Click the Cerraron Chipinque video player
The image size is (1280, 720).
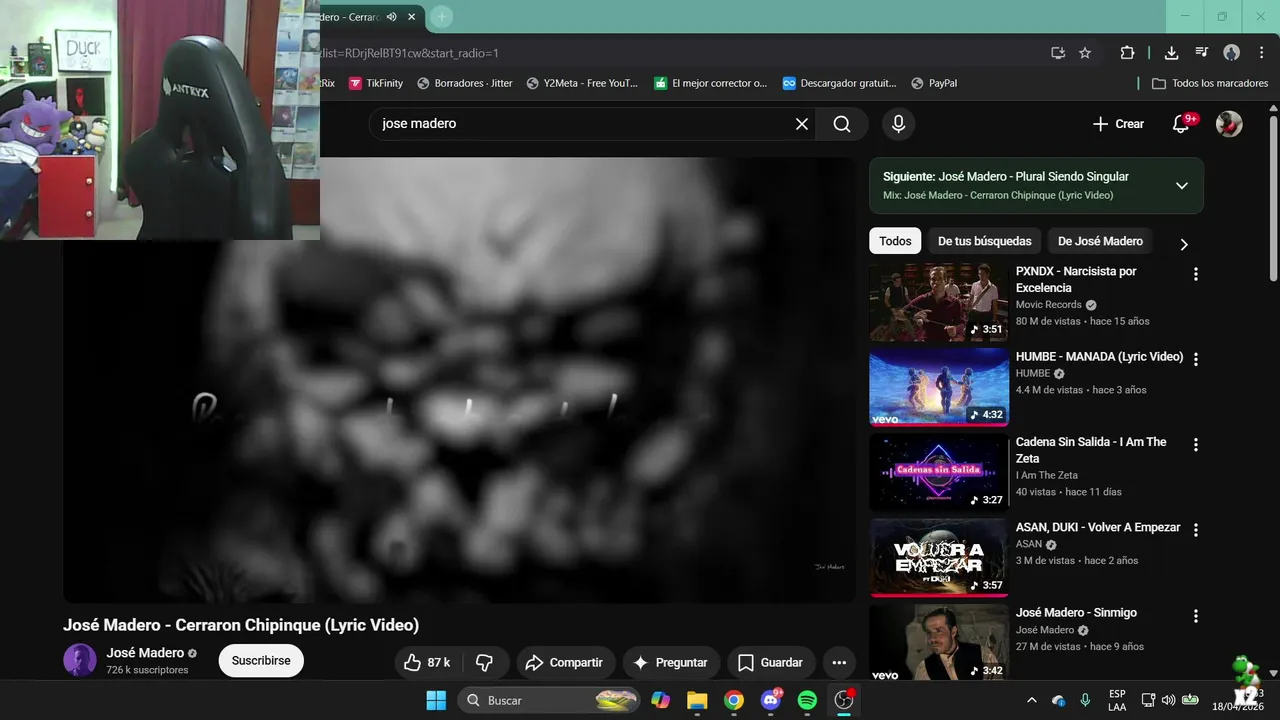click(460, 380)
